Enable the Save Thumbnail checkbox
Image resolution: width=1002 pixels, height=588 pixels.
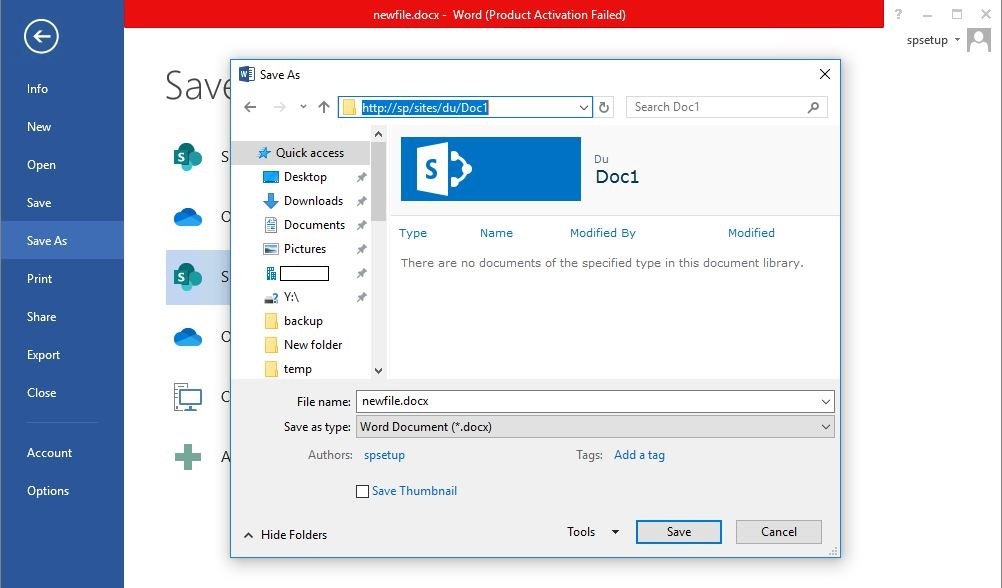pyautogui.click(x=362, y=491)
